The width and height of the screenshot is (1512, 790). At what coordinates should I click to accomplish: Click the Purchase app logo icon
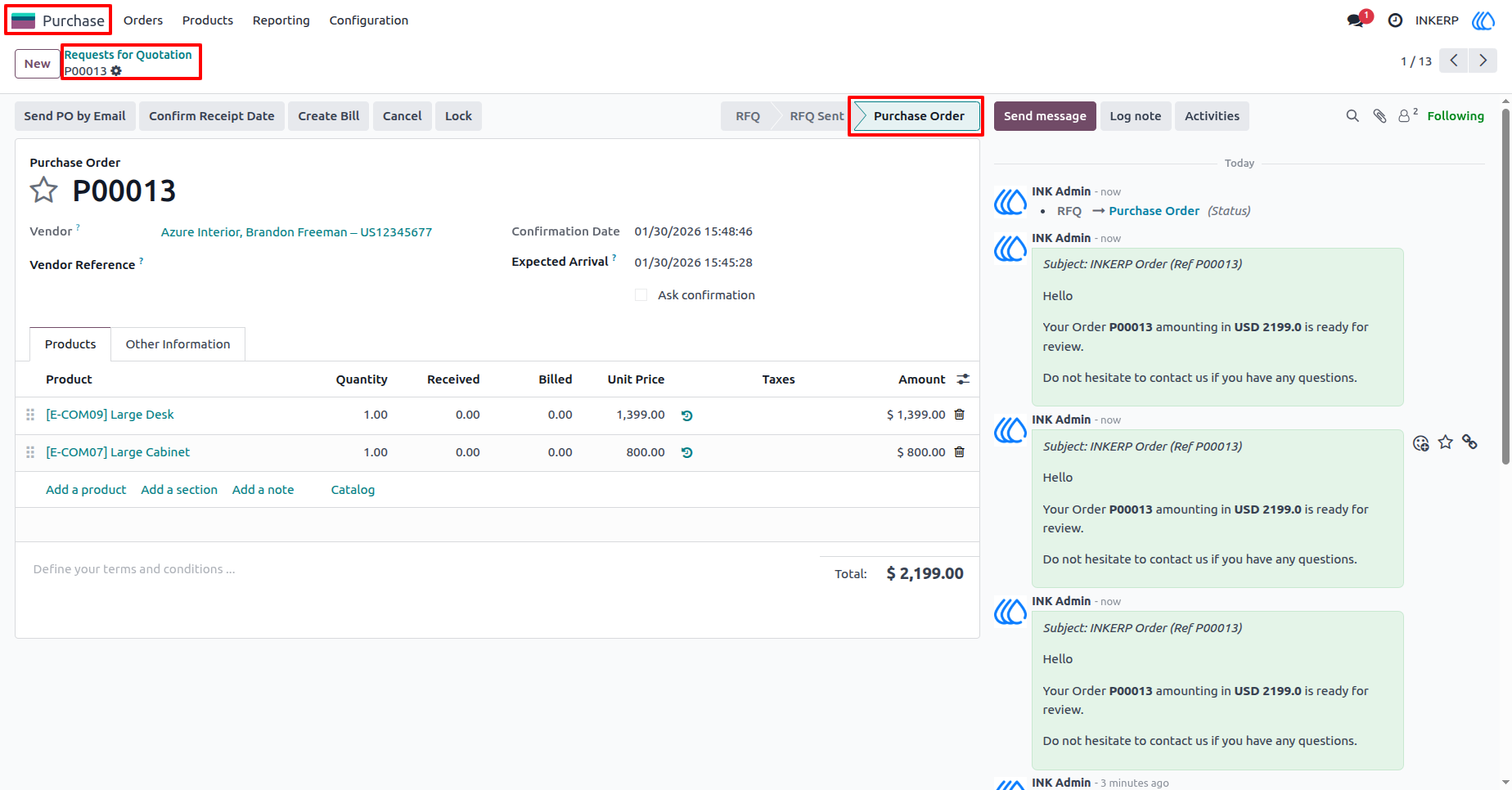click(x=23, y=20)
